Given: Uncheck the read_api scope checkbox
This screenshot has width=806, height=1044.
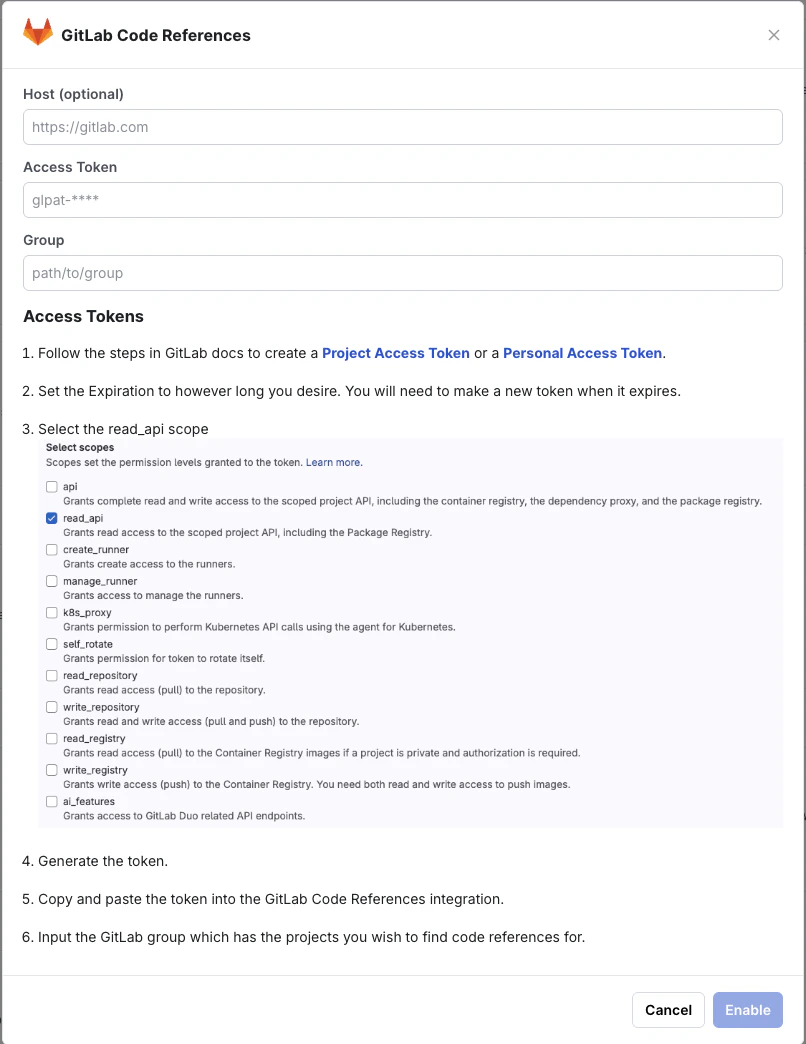Looking at the screenshot, I should click(x=51, y=518).
